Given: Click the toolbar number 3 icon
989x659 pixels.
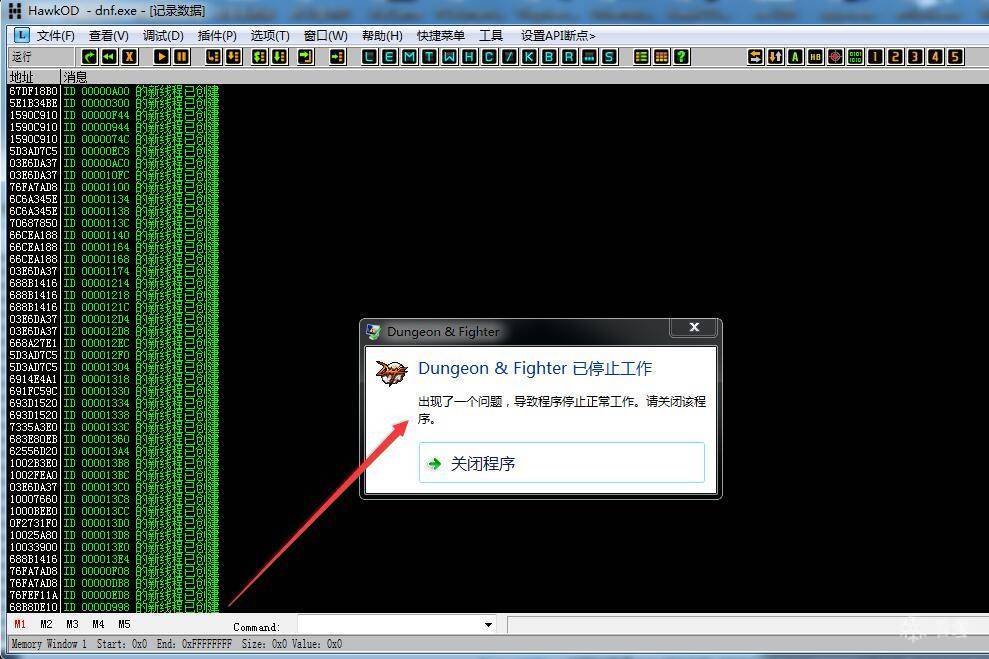Looking at the screenshot, I should coord(915,57).
